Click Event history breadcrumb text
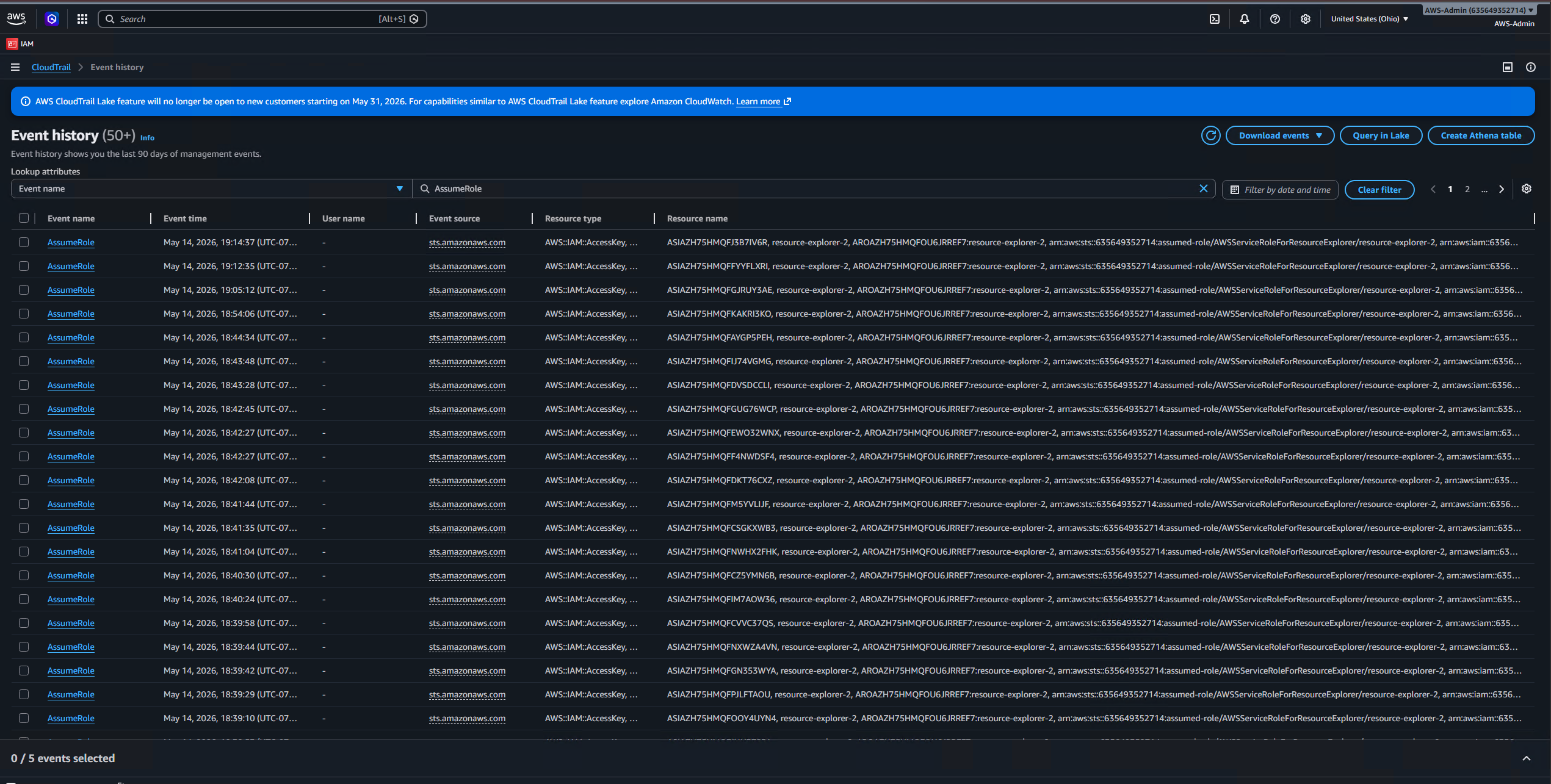The width and height of the screenshot is (1551, 784). click(117, 67)
